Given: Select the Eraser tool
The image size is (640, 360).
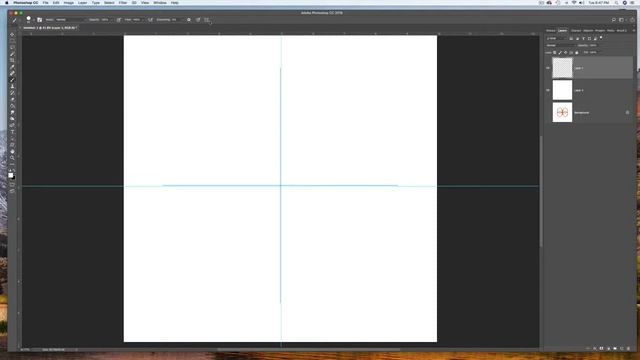Looking at the screenshot, I should click(x=12, y=99).
